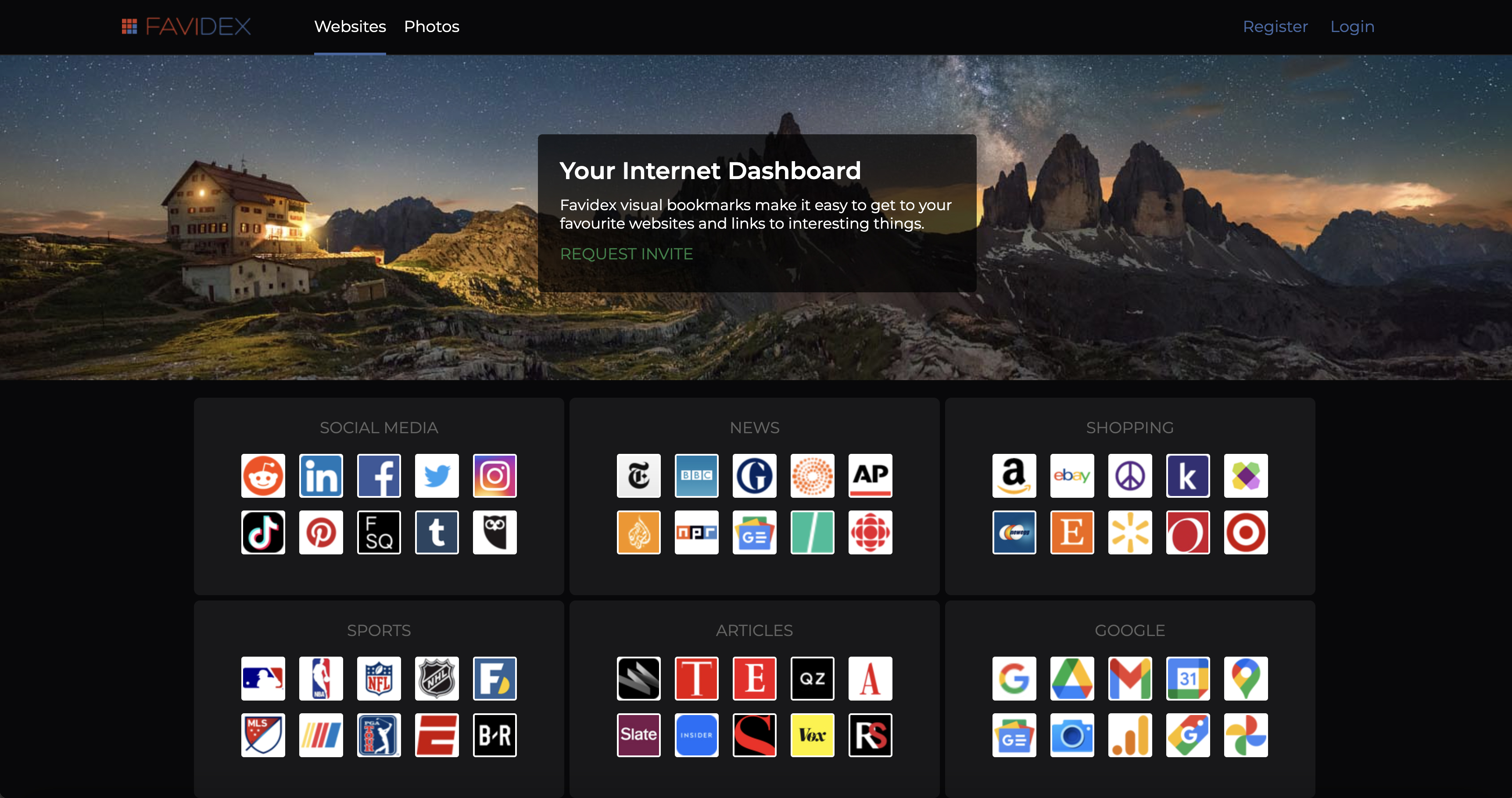Open the Gmail icon
Image resolution: width=1512 pixels, height=798 pixels.
(x=1129, y=678)
